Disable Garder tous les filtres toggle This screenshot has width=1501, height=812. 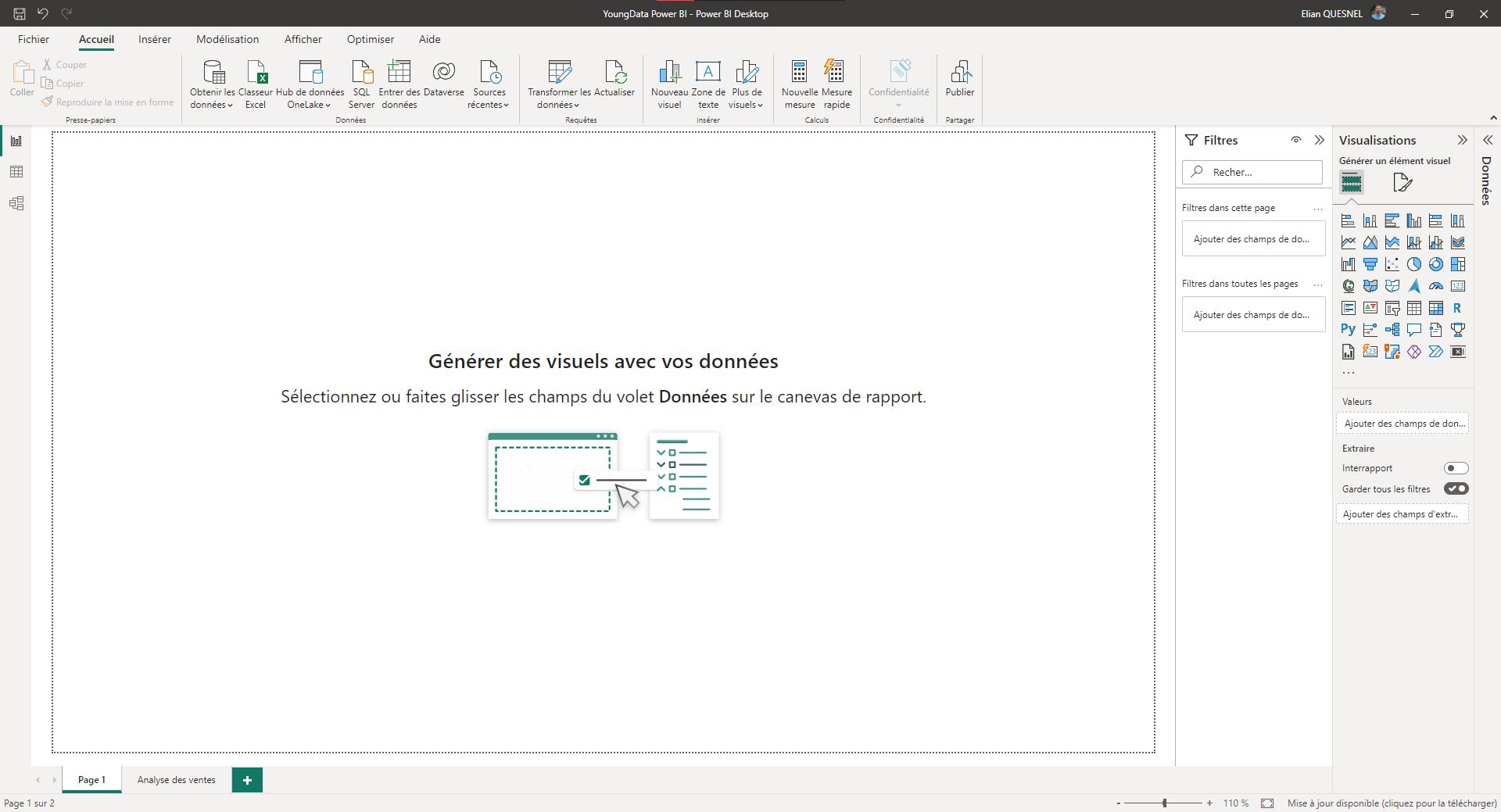click(x=1456, y=489)
